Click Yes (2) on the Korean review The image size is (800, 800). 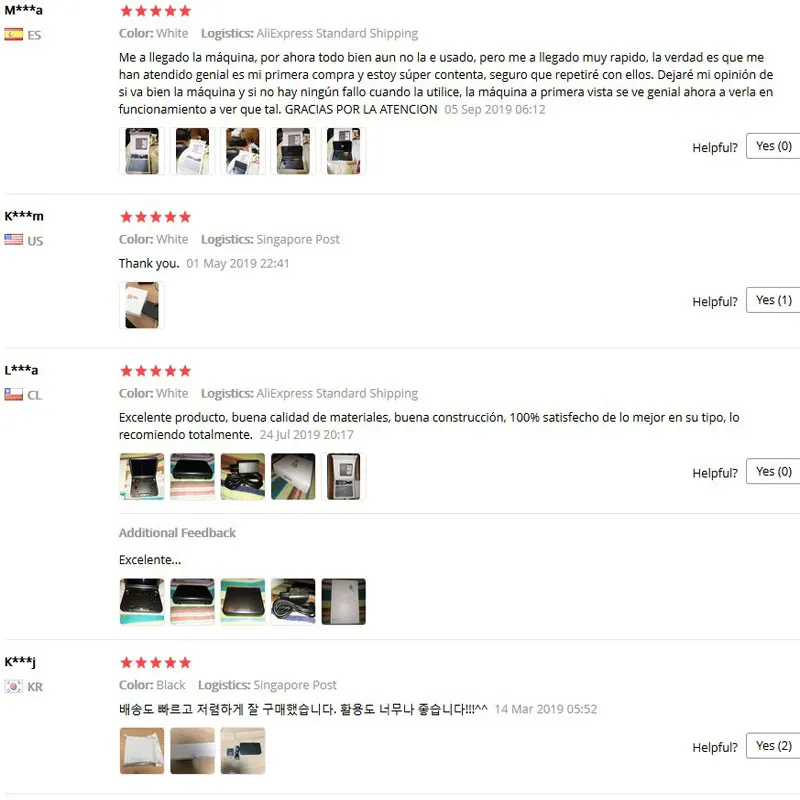(x=773, y=746)
